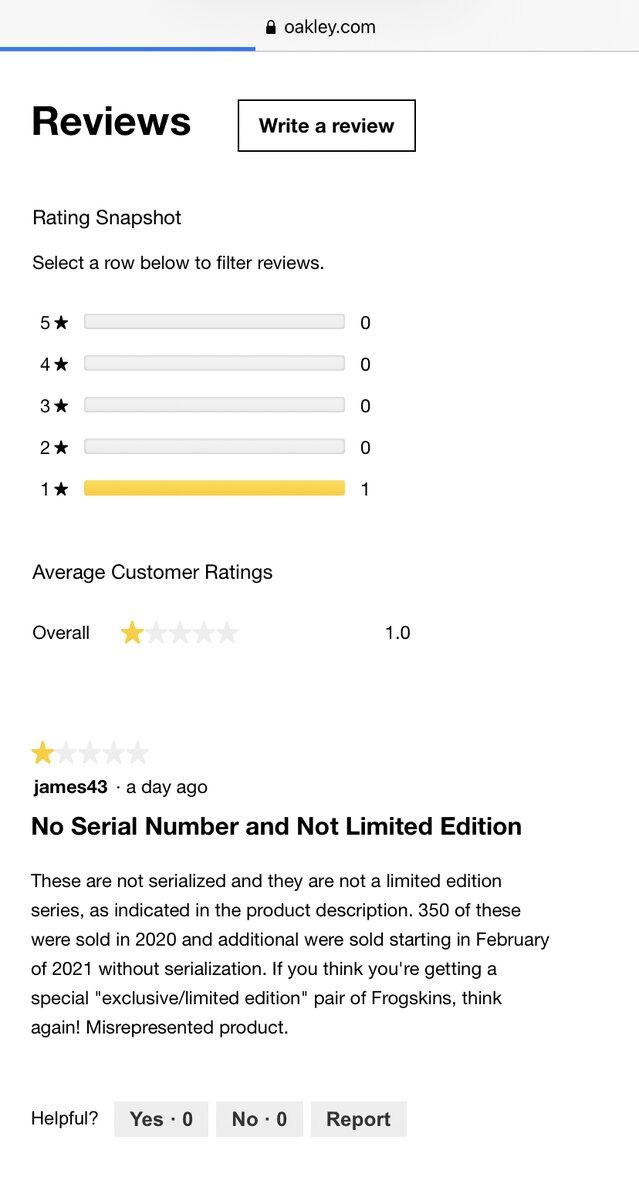This screenshot has height=1200, width=639.
Task: Open reviewer james43's profile
Action: click(70, 787)
